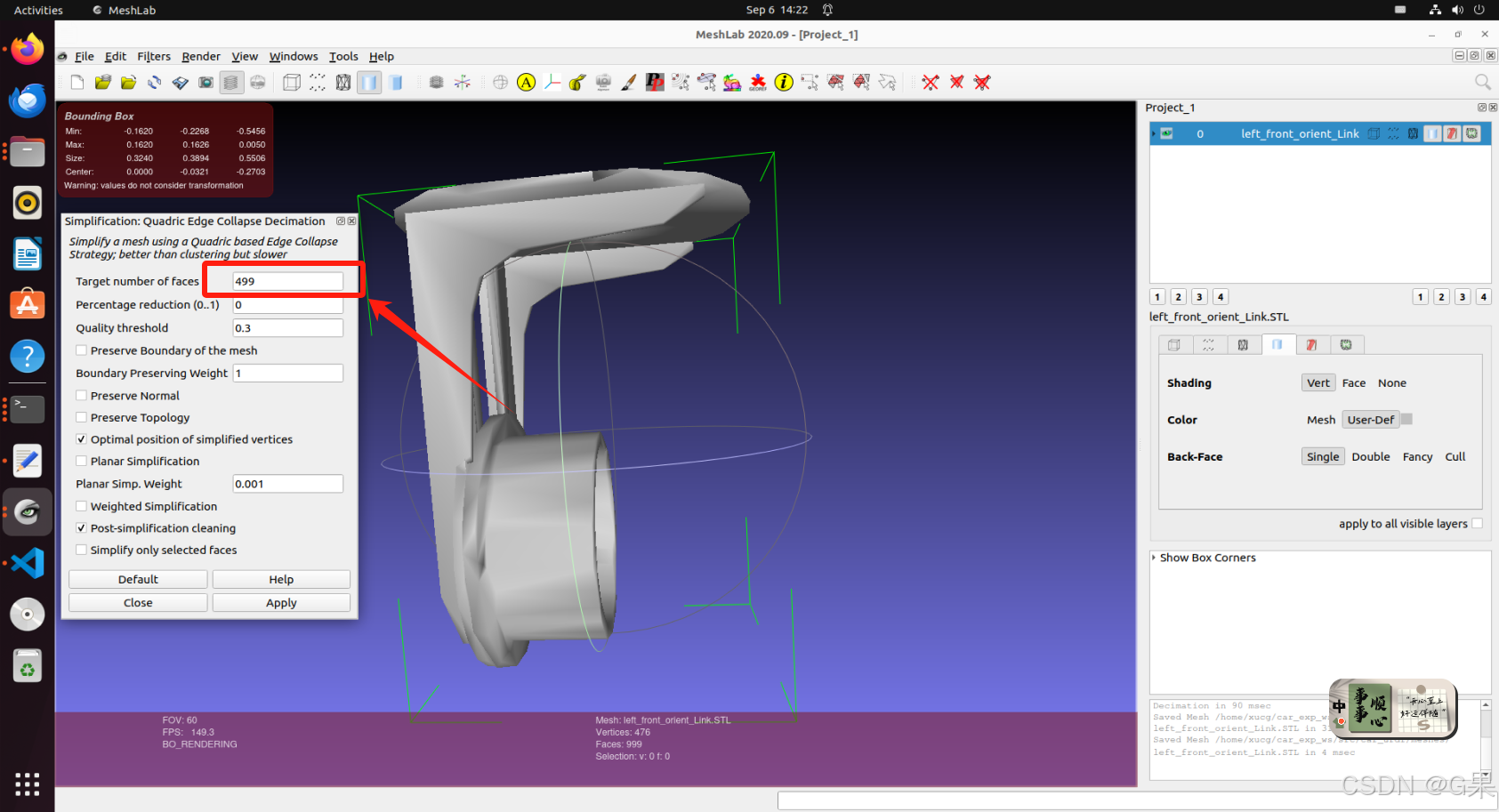Click the last red delete icon
This screenshot has height=812, width=1499.
pos(982,83)
